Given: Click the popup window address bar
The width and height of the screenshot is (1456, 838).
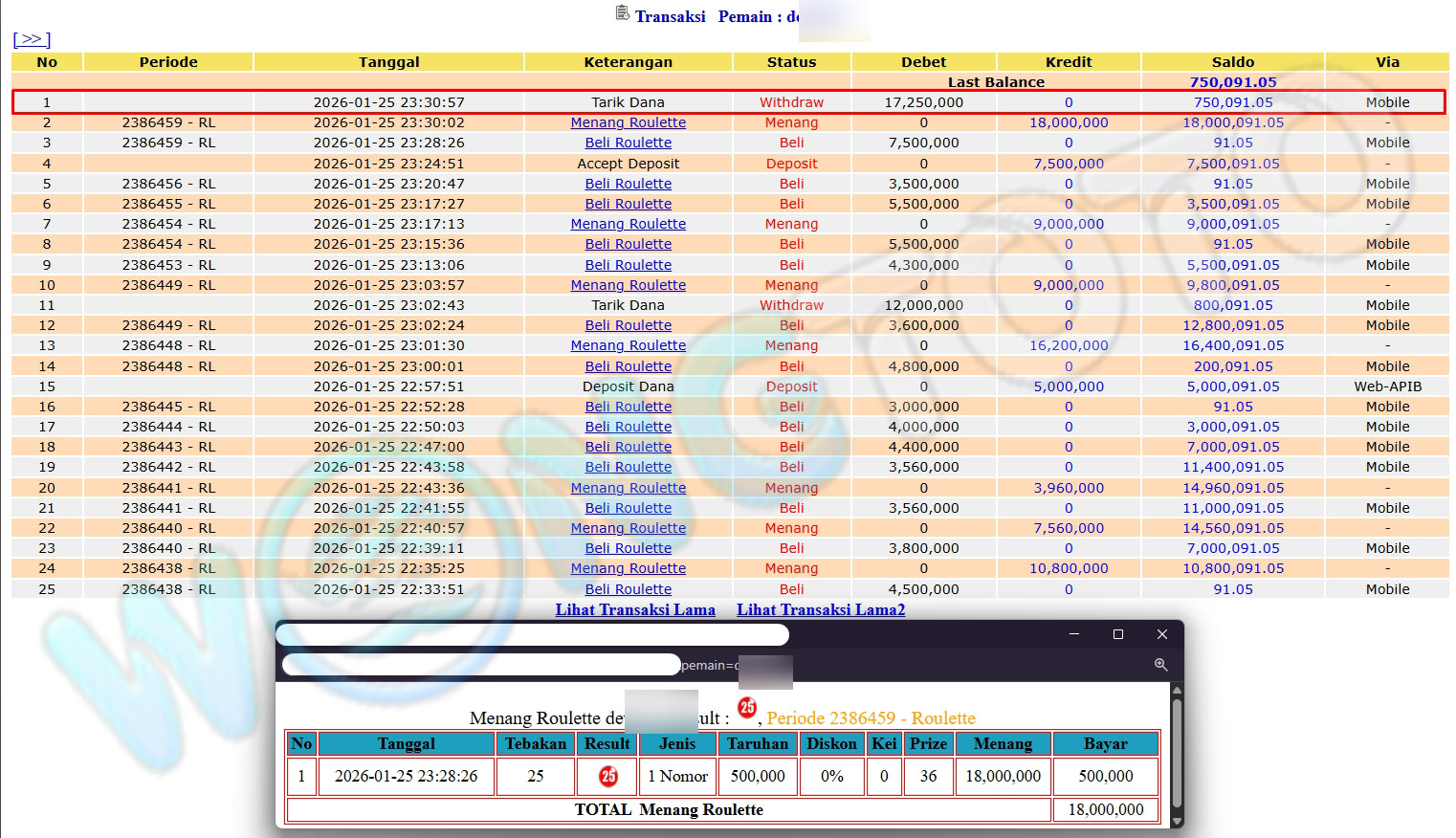Looking at the screenshot, I should 480,665.
